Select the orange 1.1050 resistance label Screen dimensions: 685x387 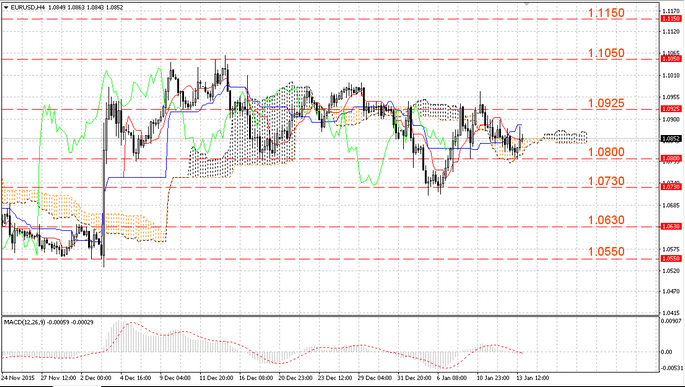[606, 53]
